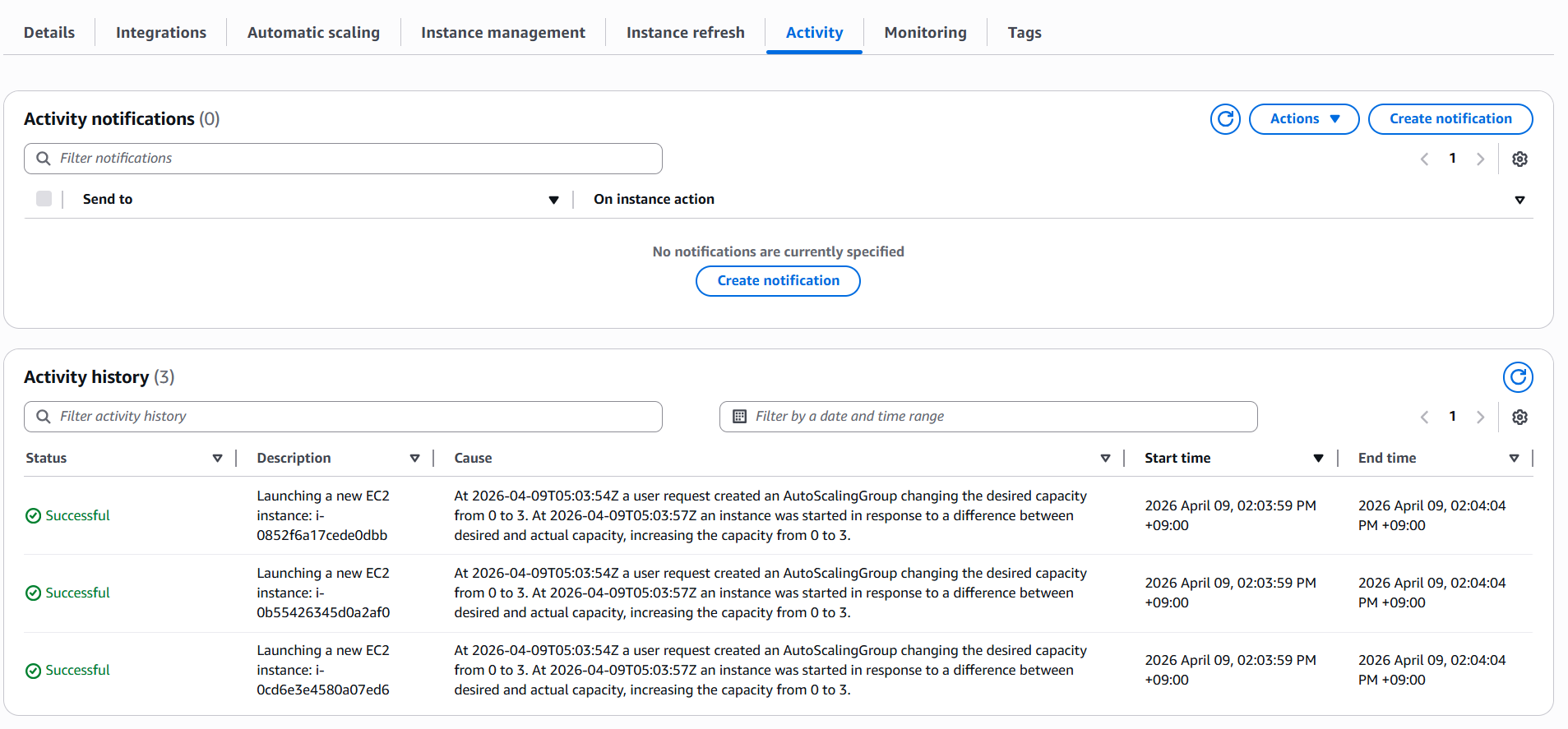Viewport: 1568px width, 729px height.
Task: Sort the Status column
Action: click(x=217, y=459)
